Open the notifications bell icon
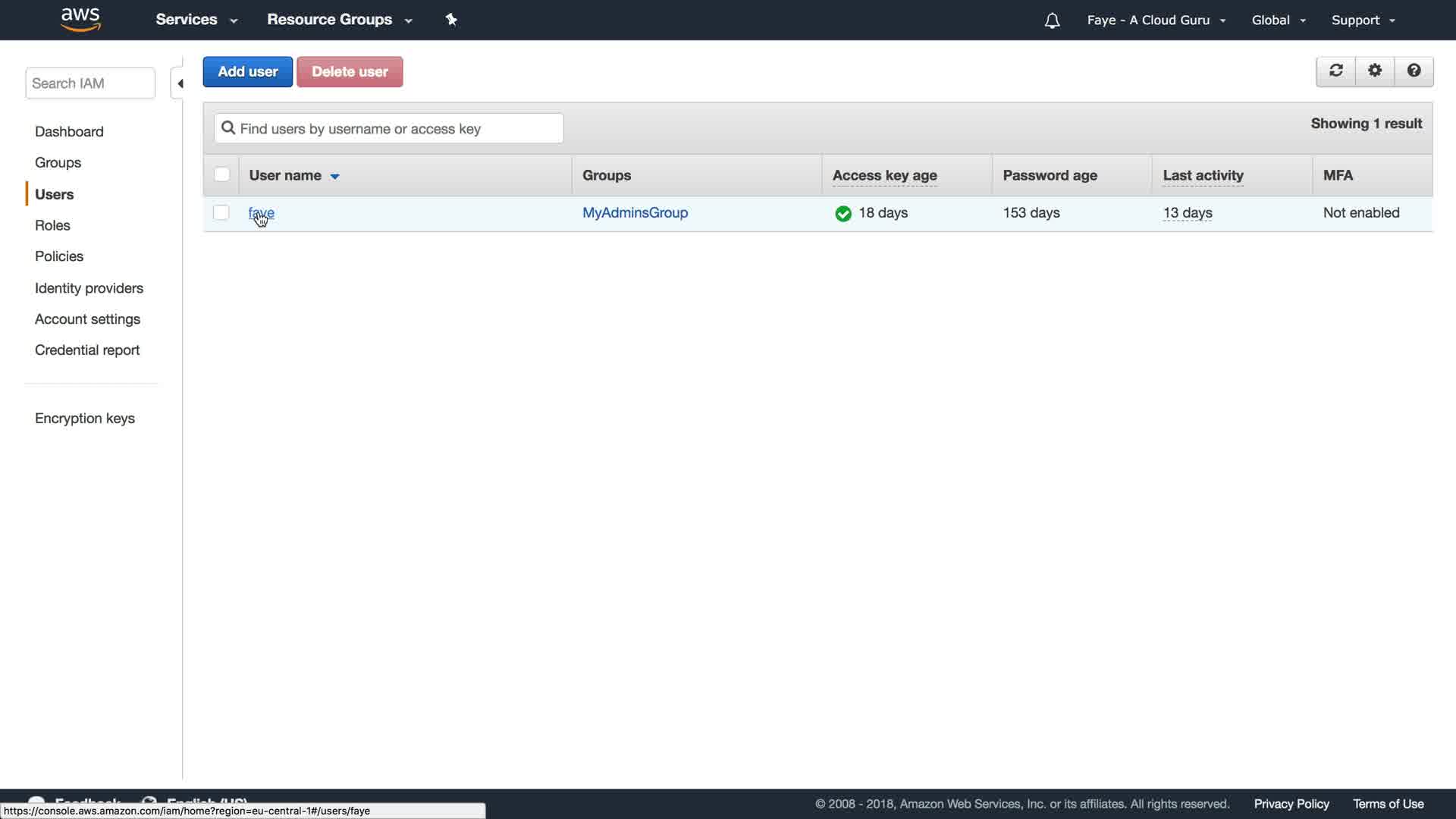1456x819 pixels. pos(1052,20)
